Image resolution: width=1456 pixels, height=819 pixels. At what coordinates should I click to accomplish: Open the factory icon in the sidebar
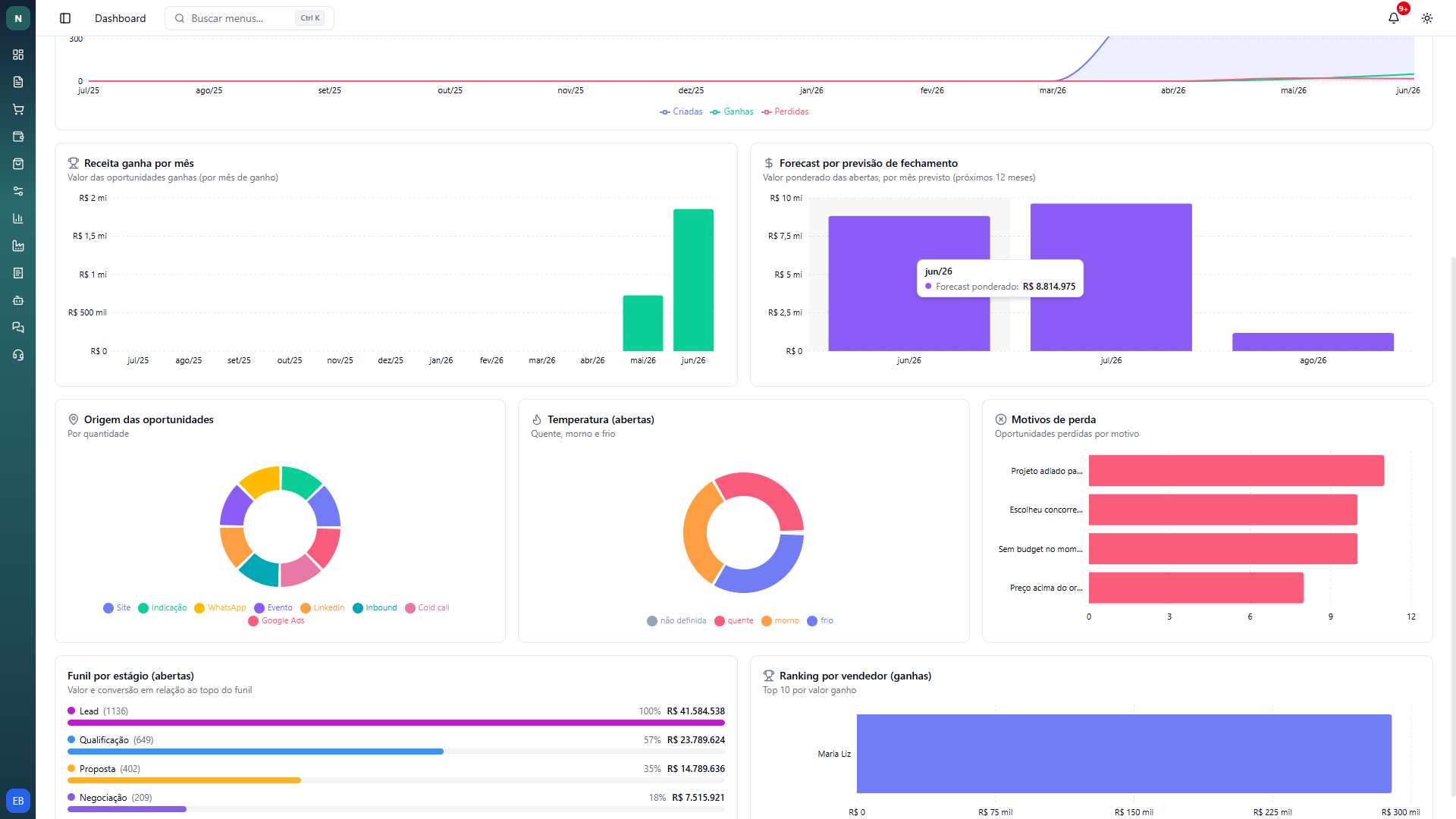point(18,246)
